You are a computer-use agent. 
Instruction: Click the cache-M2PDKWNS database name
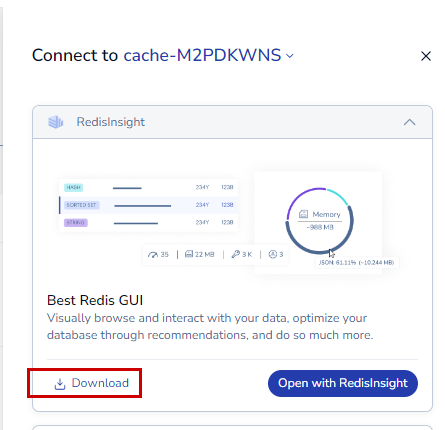point(202,55)
